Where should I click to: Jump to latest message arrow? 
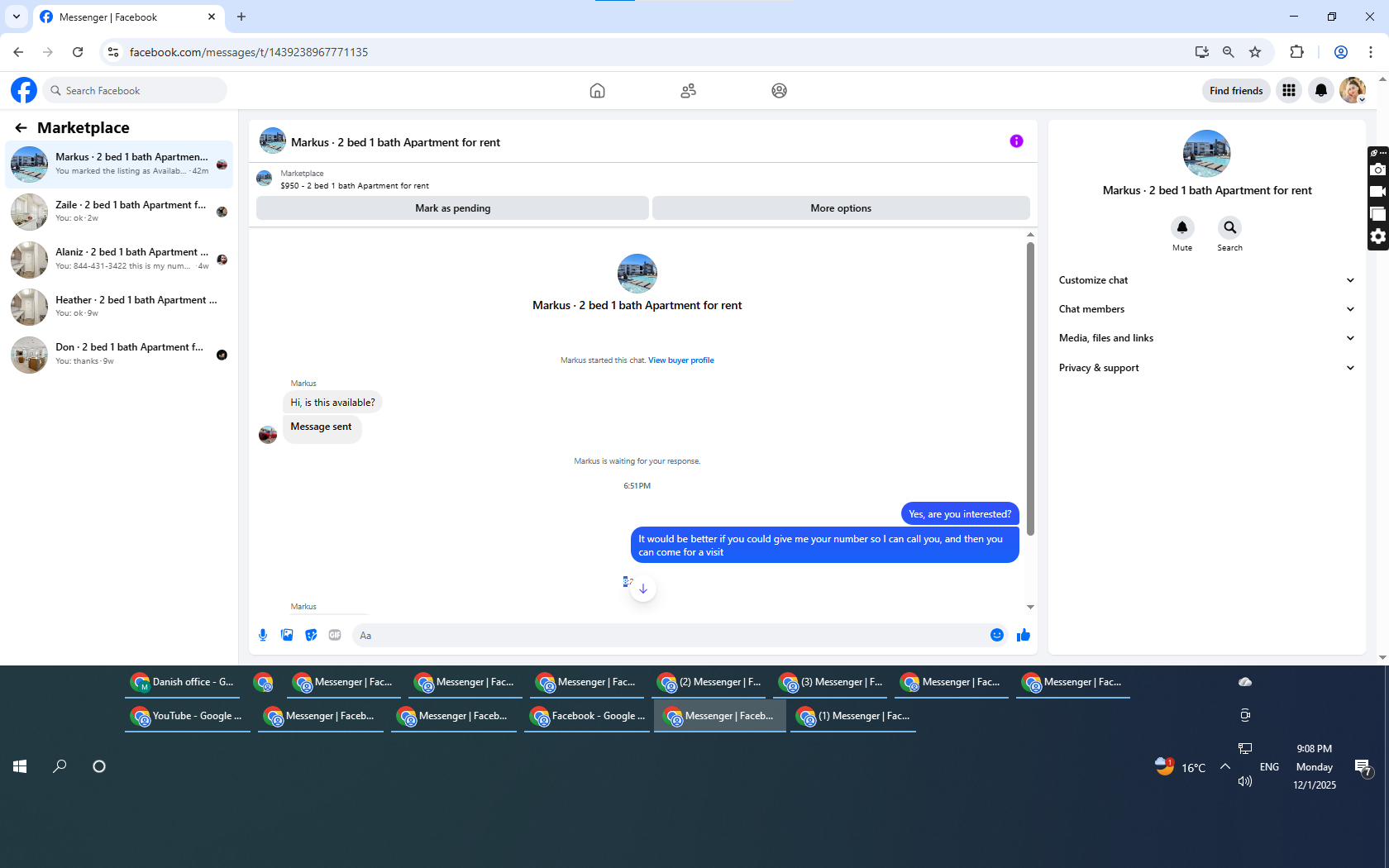[x=643, y=589]
